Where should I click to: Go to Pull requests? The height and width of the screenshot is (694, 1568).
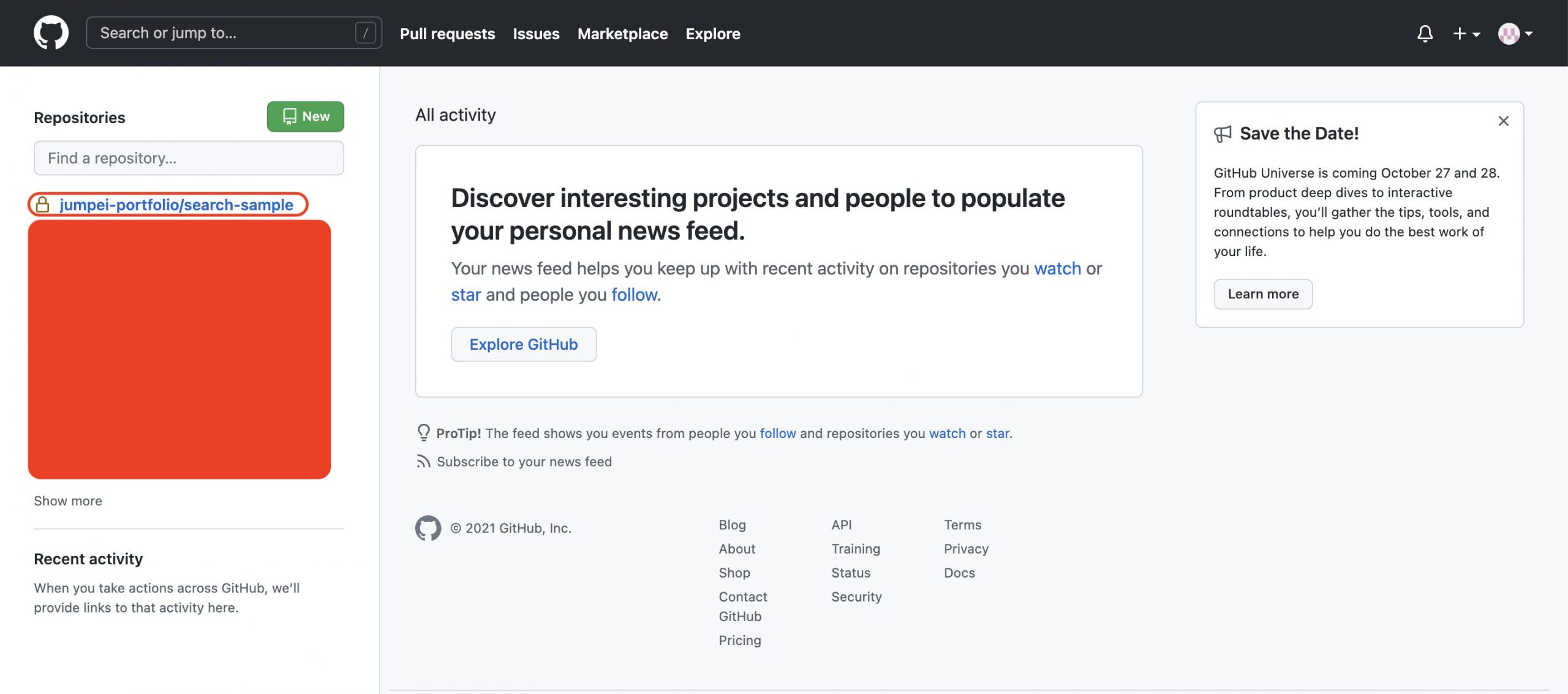[x=447, y=34]
